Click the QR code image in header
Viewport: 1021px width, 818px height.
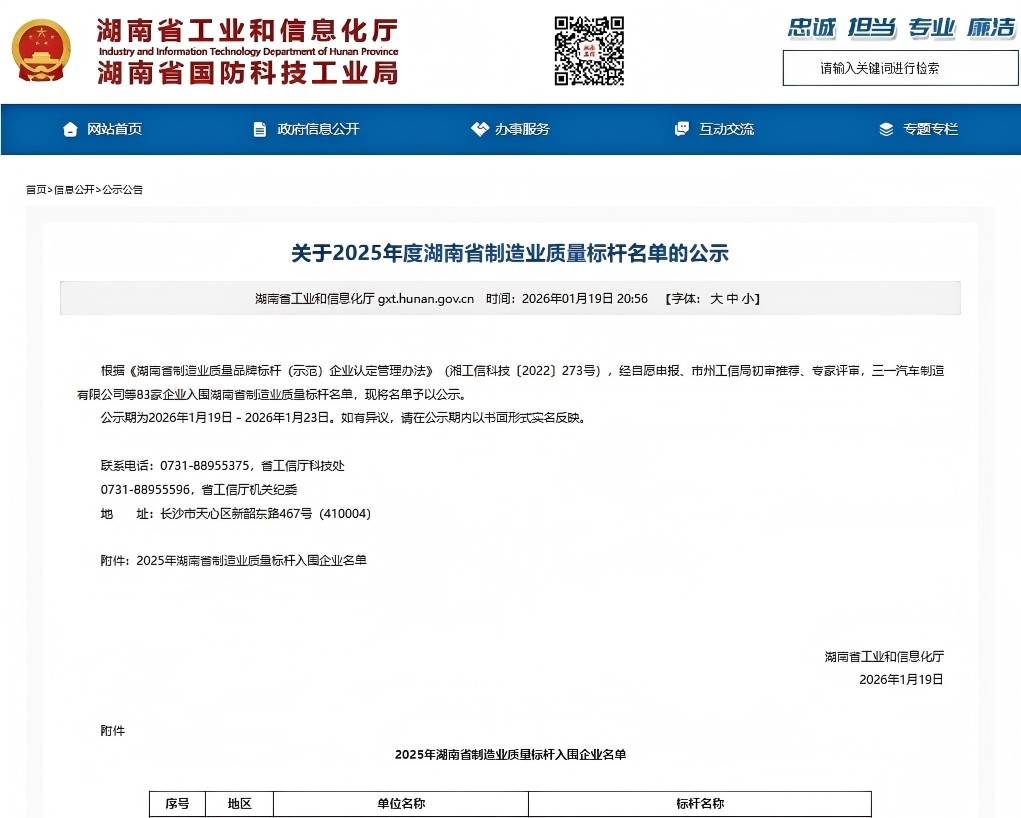coord(589,50)
